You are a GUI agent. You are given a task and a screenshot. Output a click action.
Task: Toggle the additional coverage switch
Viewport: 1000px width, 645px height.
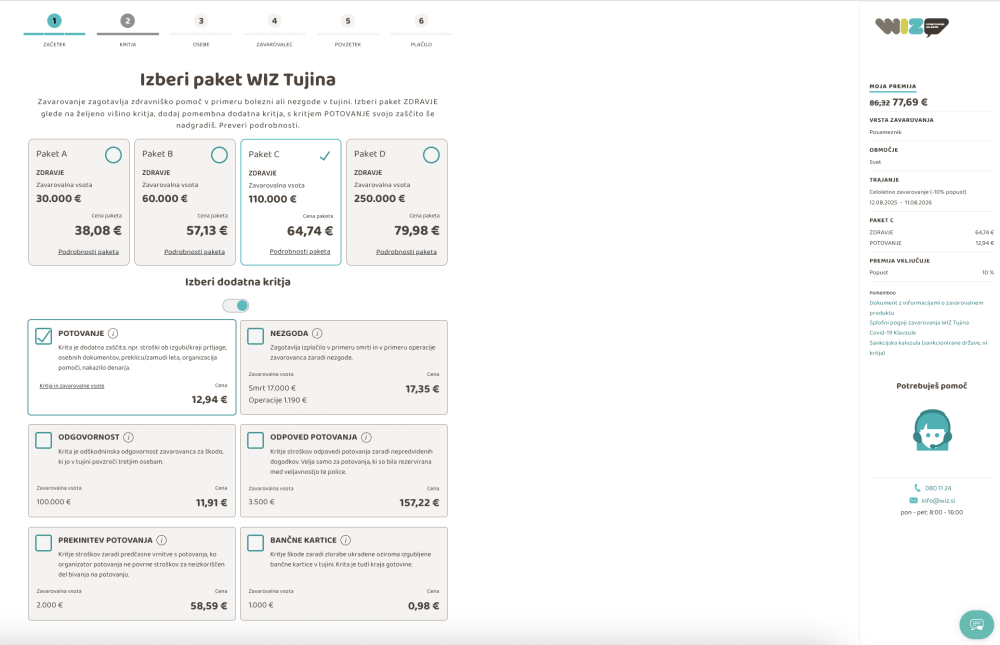click(235, 306)
